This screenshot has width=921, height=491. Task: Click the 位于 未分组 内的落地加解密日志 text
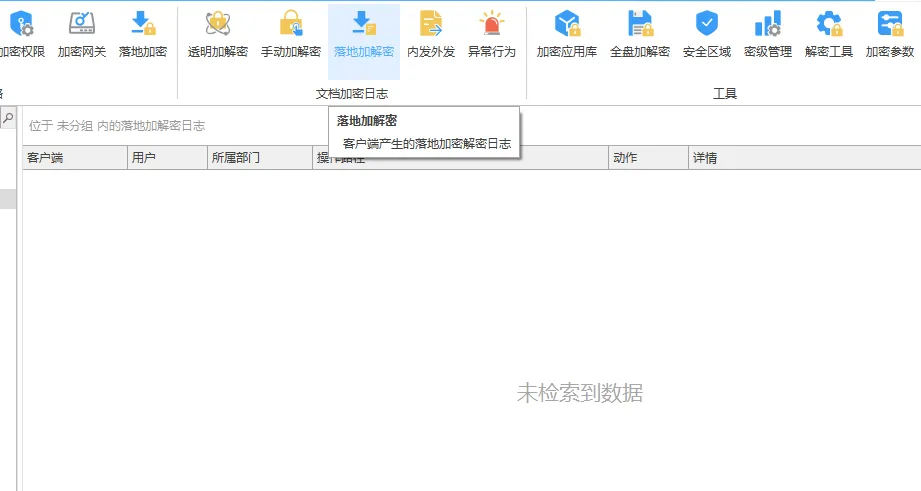pyautogui.click(x=117, y=126)
